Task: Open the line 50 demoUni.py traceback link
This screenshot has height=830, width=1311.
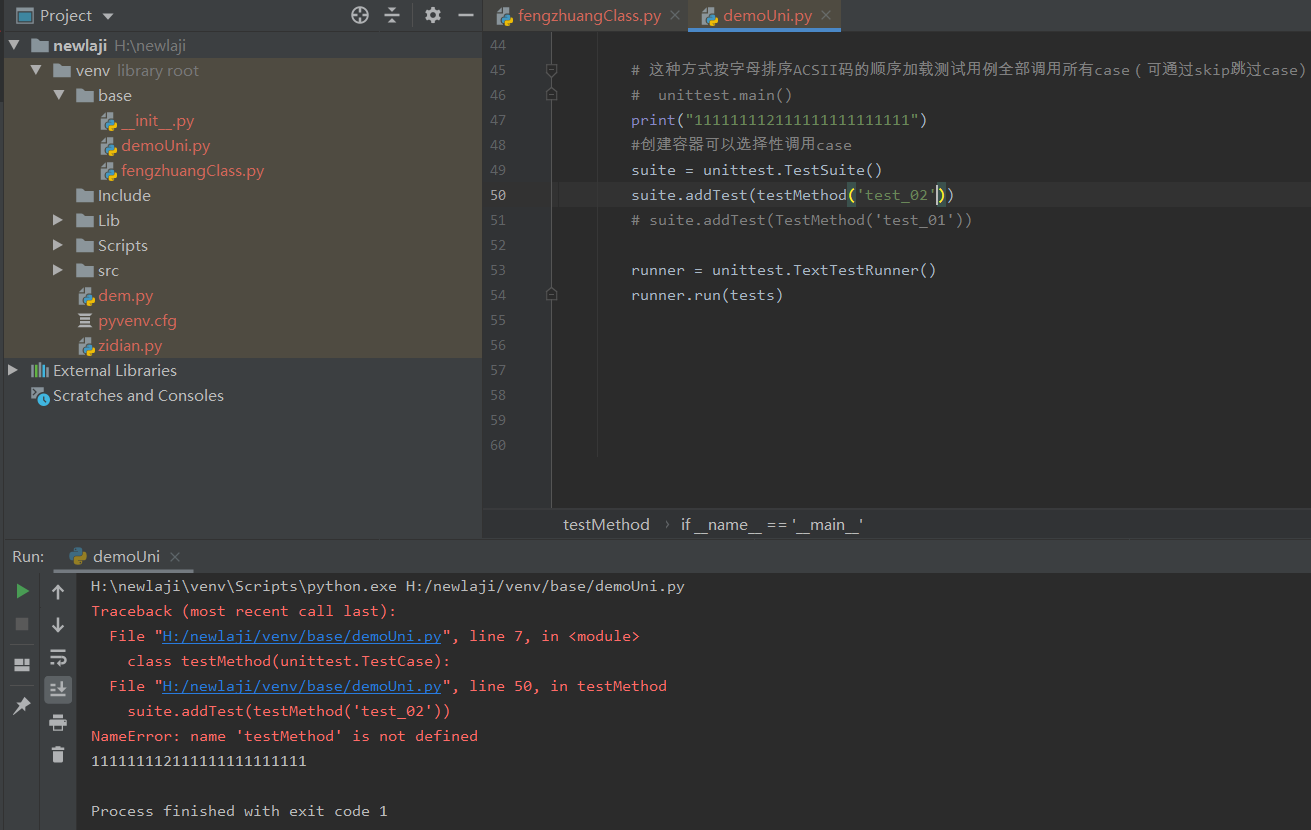Action: coord(302,686)
